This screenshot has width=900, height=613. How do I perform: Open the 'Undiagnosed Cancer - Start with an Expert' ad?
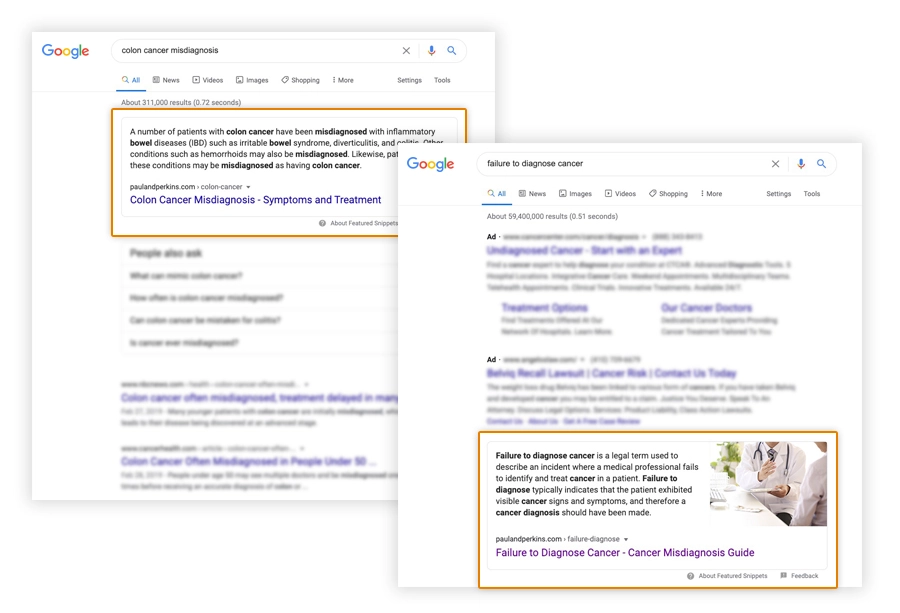584,251
